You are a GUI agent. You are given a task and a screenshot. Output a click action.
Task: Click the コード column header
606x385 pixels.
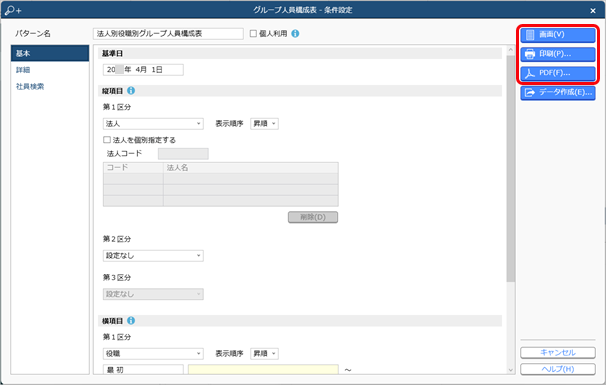[x=133, y=168]
